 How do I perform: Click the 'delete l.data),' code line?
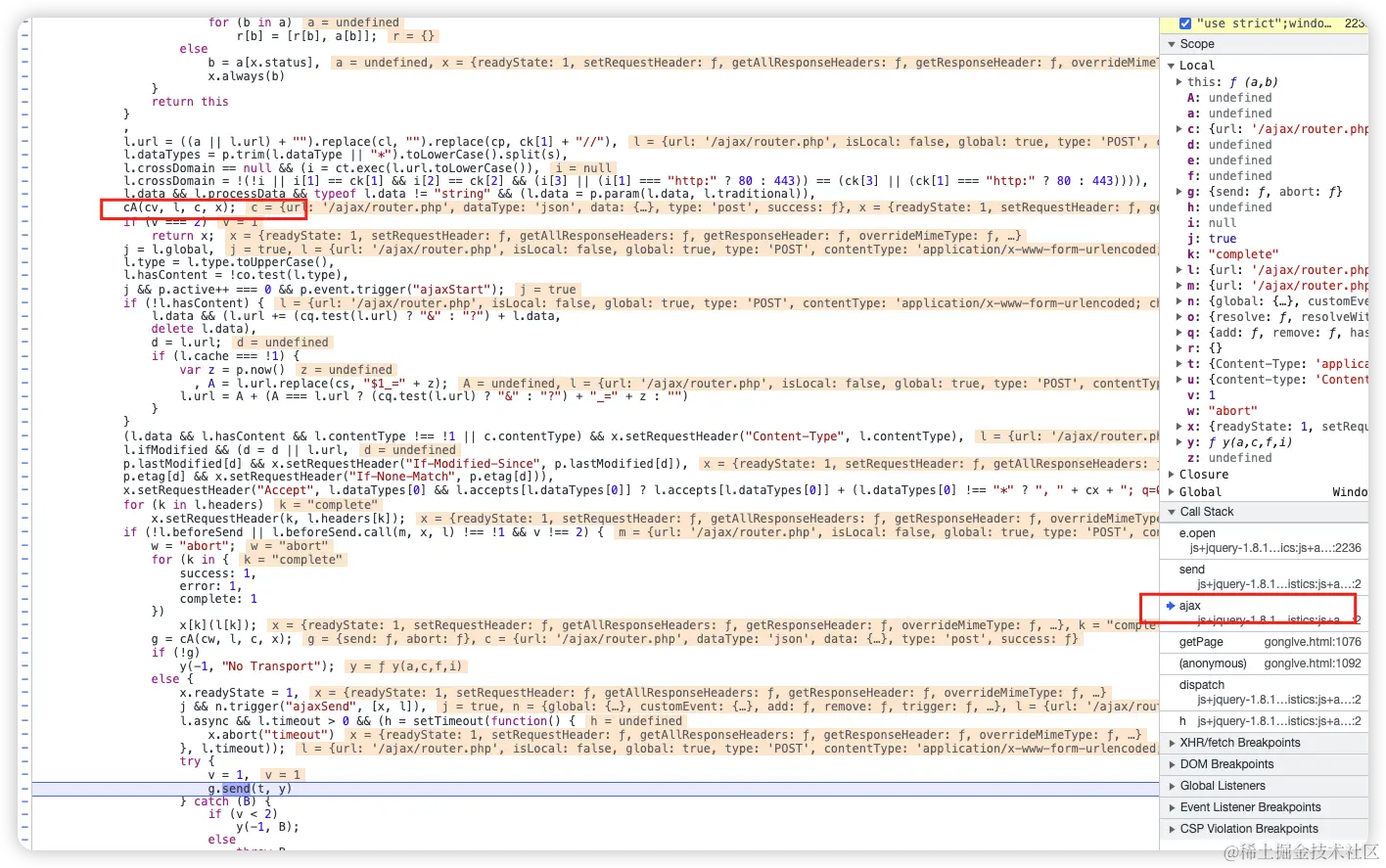204,329
